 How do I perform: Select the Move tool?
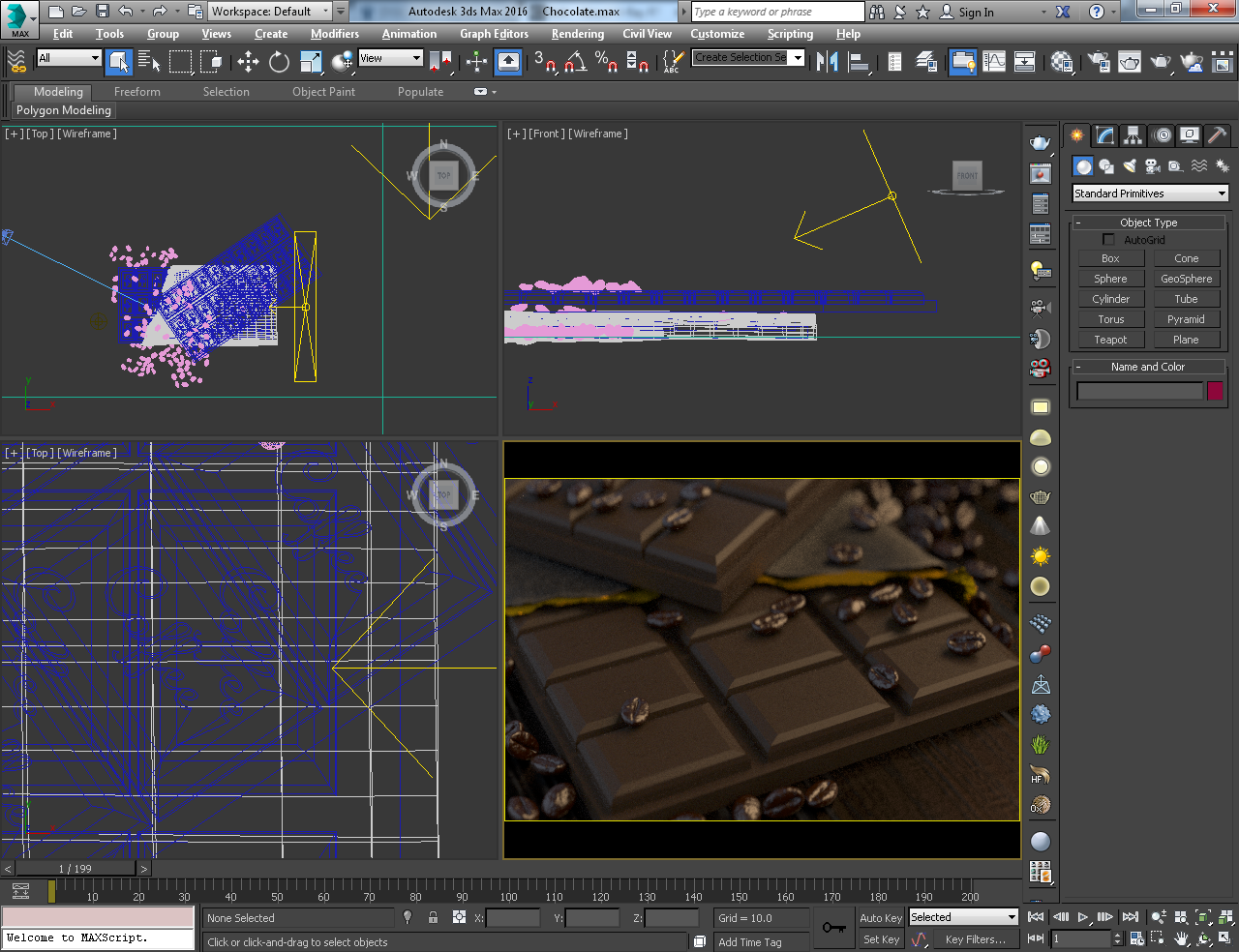tap(248, 62)
